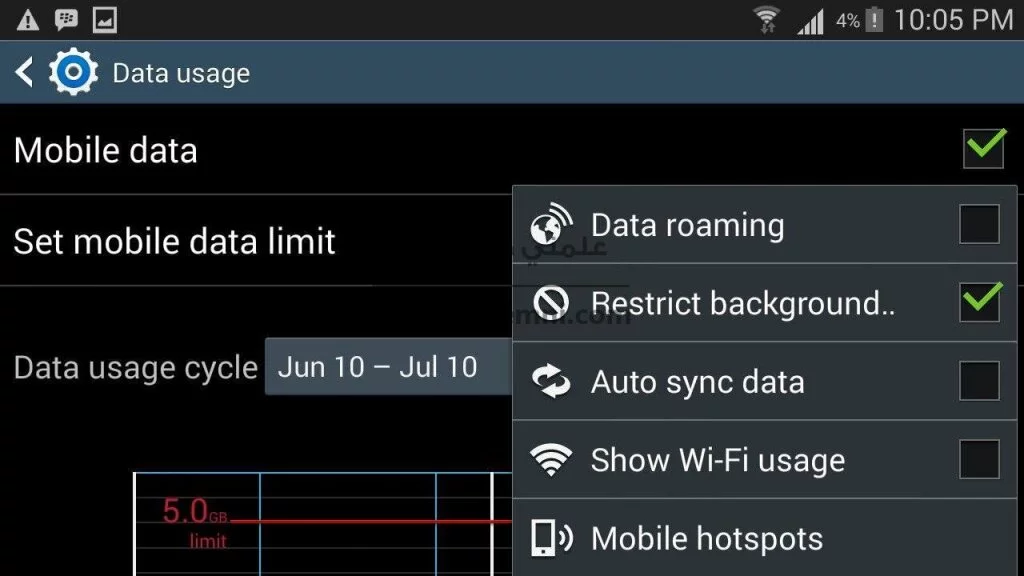Viewport: 1024px width, 576px height.
Task: Enable the Show Wi-Fi usage checkbox
Action: [x=979, y=460]
